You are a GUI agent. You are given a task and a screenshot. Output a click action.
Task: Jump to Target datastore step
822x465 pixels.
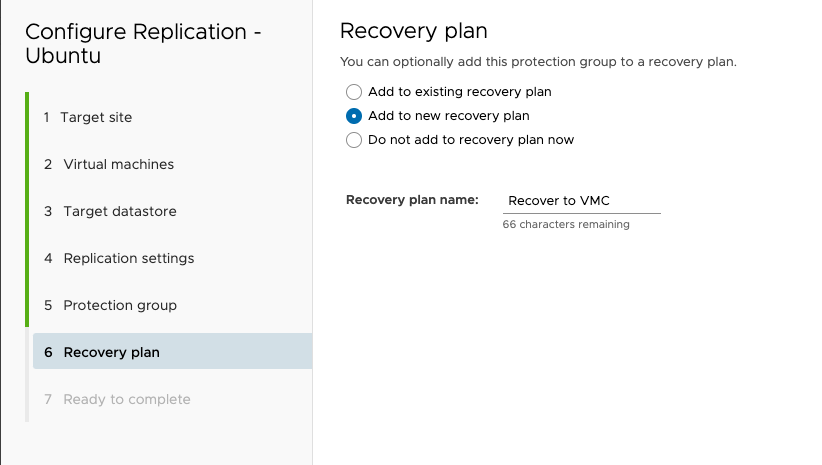point(119,211)
